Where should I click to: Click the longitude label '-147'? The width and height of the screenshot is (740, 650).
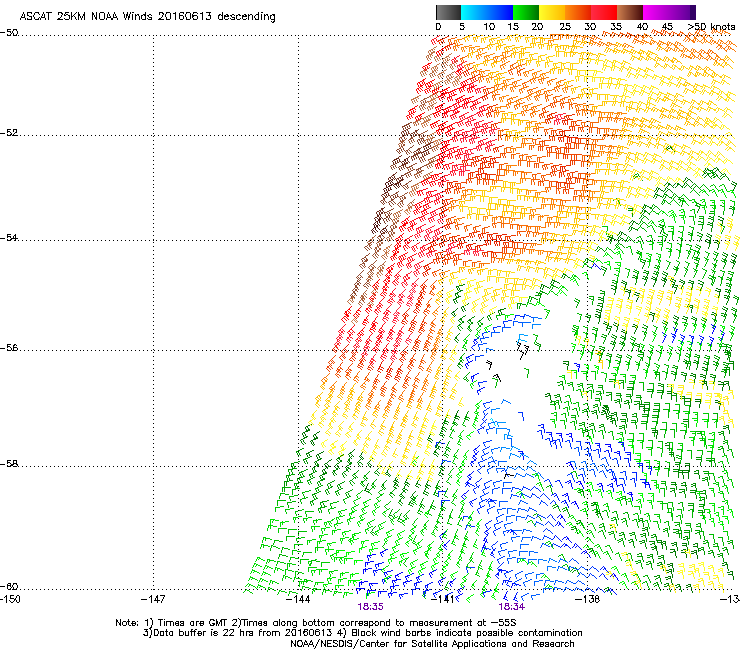(153, 599)
